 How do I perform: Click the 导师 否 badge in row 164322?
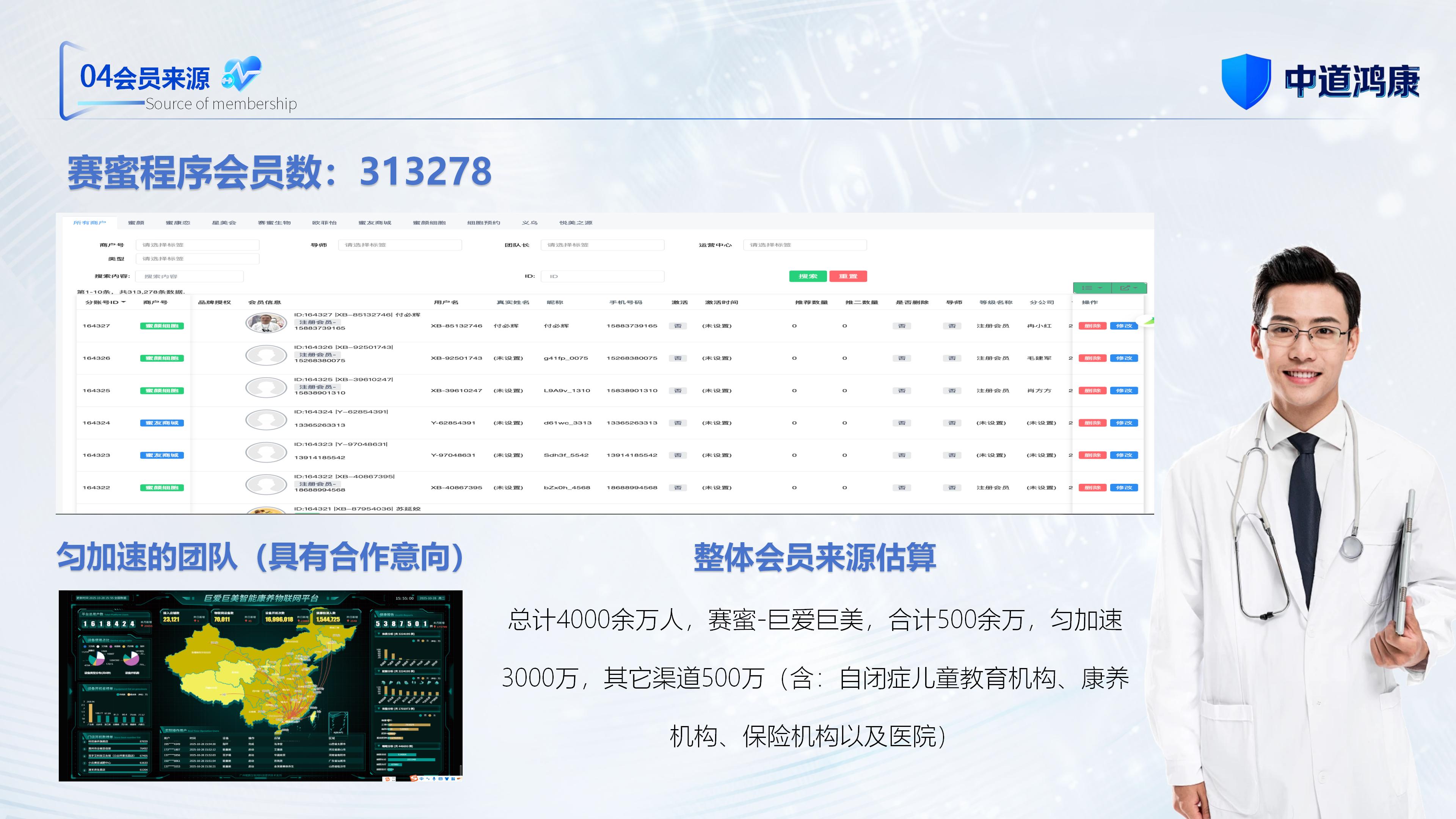point(952,488)
